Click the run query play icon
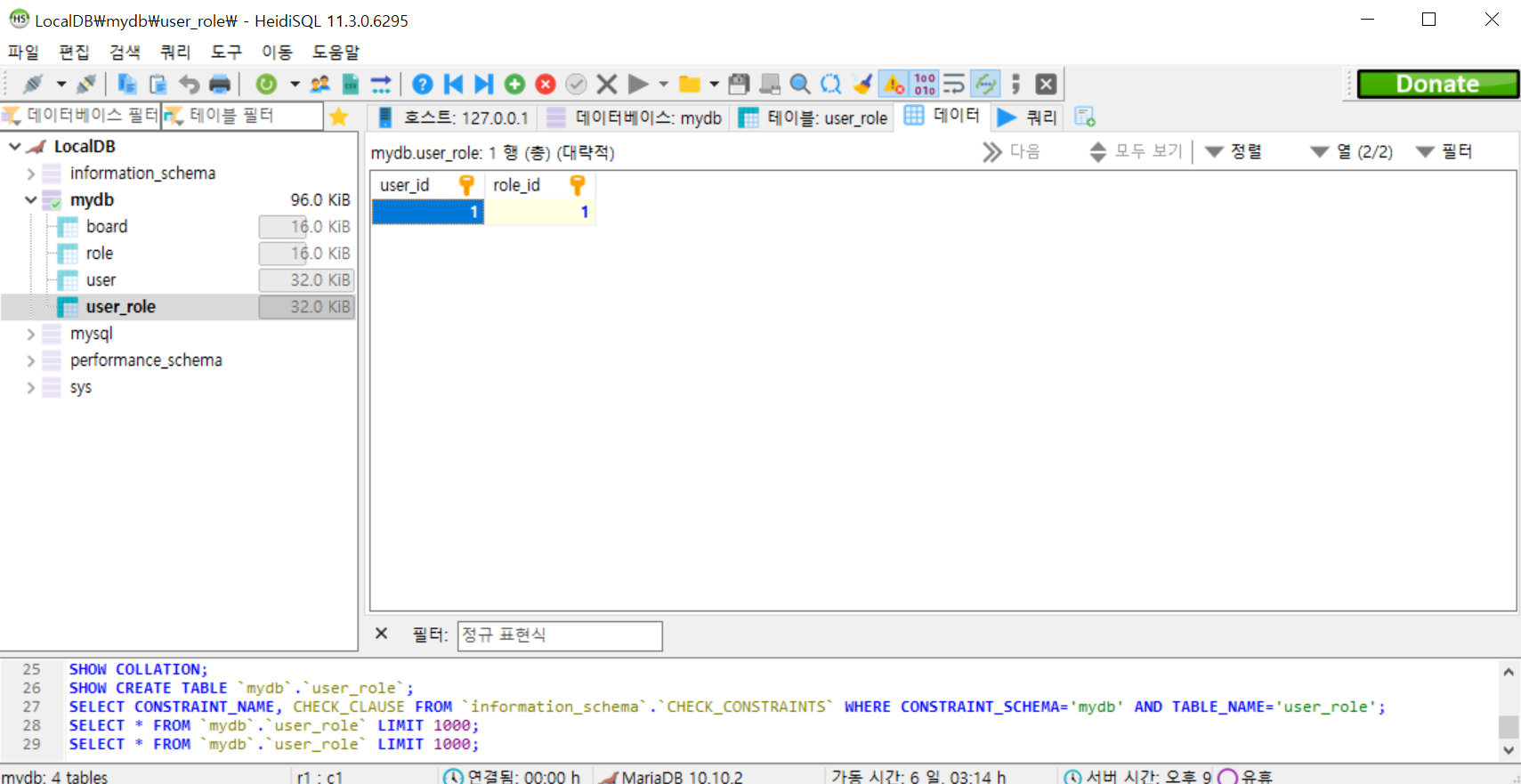The height and width of the screenshot is (784, 1521). (x=638, y=84)
